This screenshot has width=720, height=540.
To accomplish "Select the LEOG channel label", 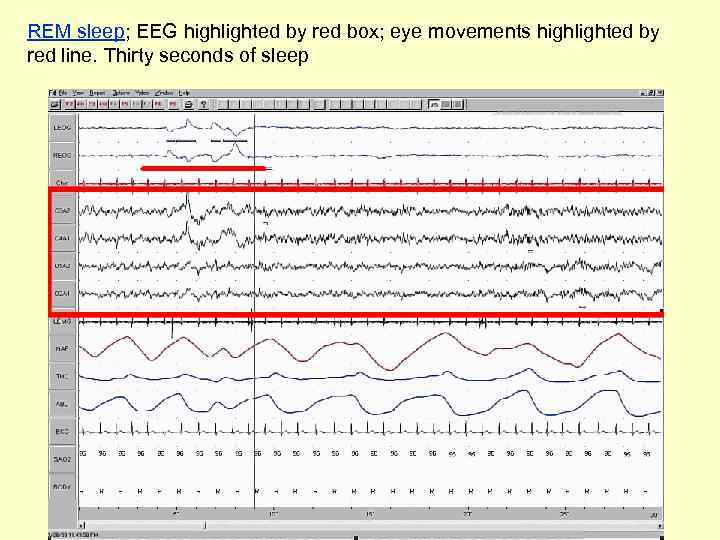I will pyautogui.click(x=62, y=128).
